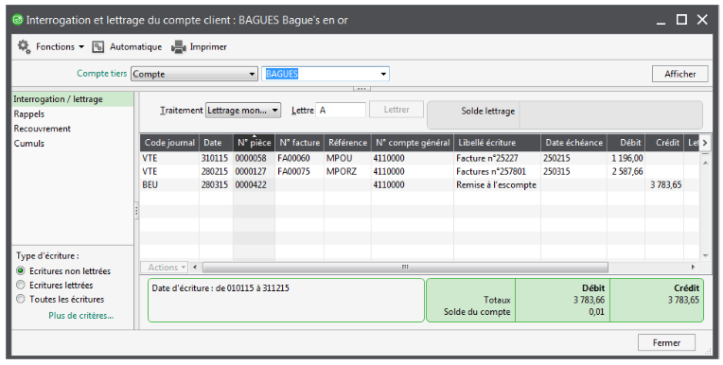
Task: Click reference cell MPORZ
Action: coord(342,171)
